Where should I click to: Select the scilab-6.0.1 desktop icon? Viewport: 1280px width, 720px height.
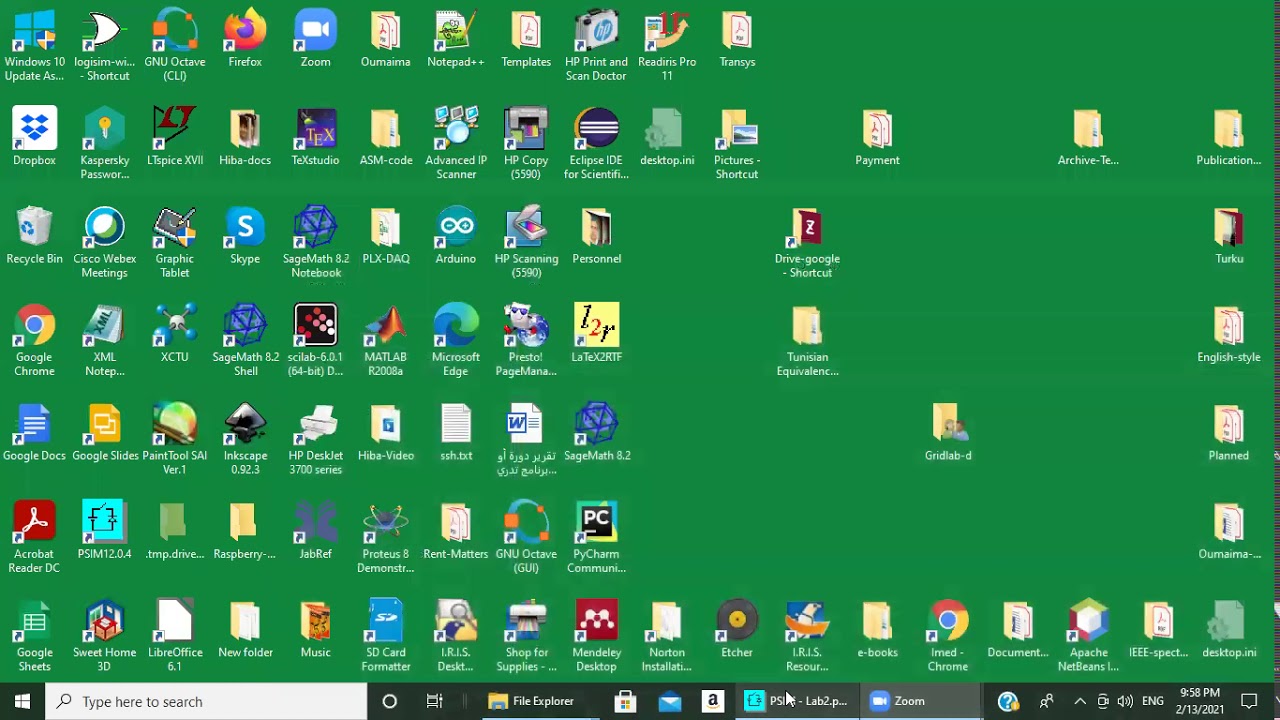tap(315, 341)
